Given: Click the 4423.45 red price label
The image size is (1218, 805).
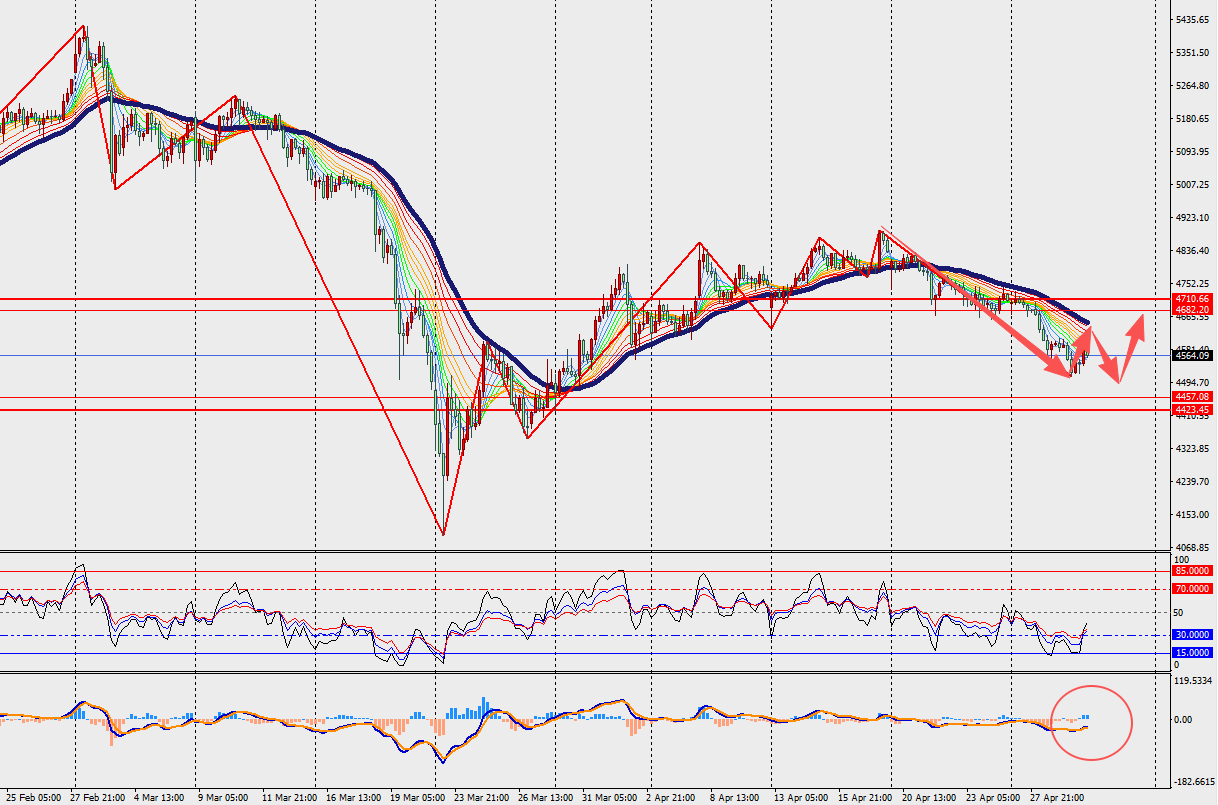Looking at the screenshot, I should point(1193,410).
